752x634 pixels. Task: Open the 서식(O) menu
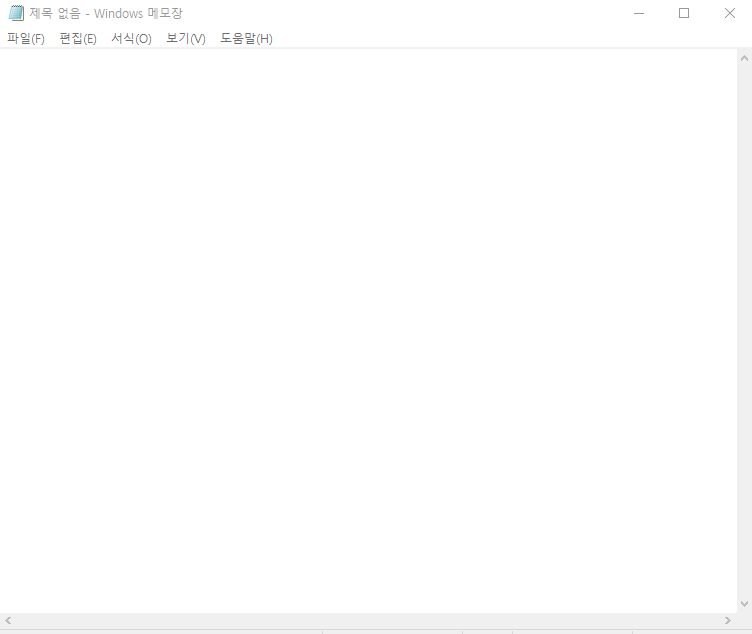coord(131,38)
